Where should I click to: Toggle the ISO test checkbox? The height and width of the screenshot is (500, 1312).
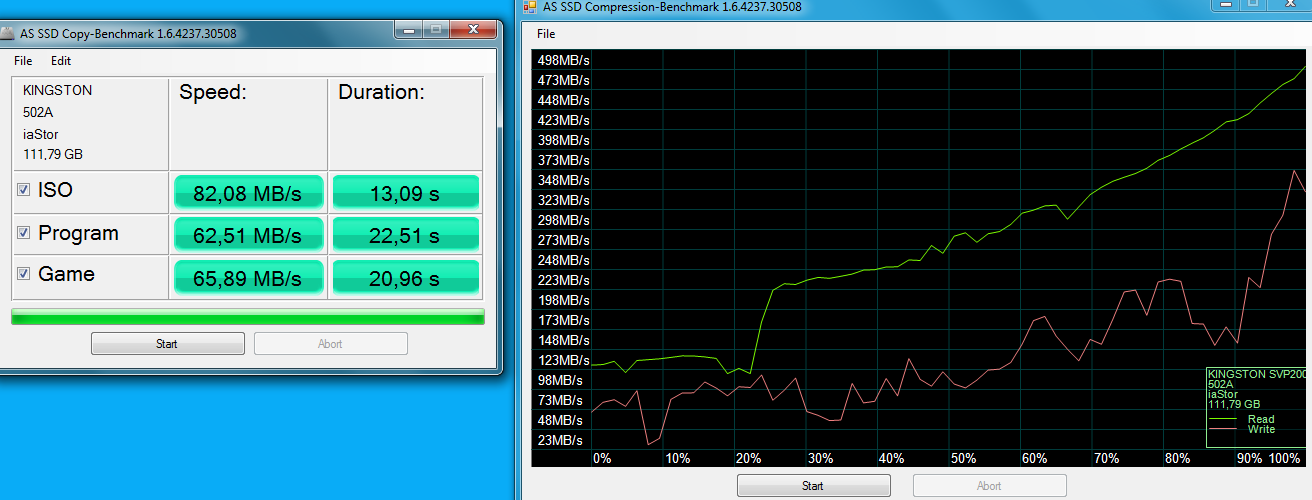(x=24, y=190)
